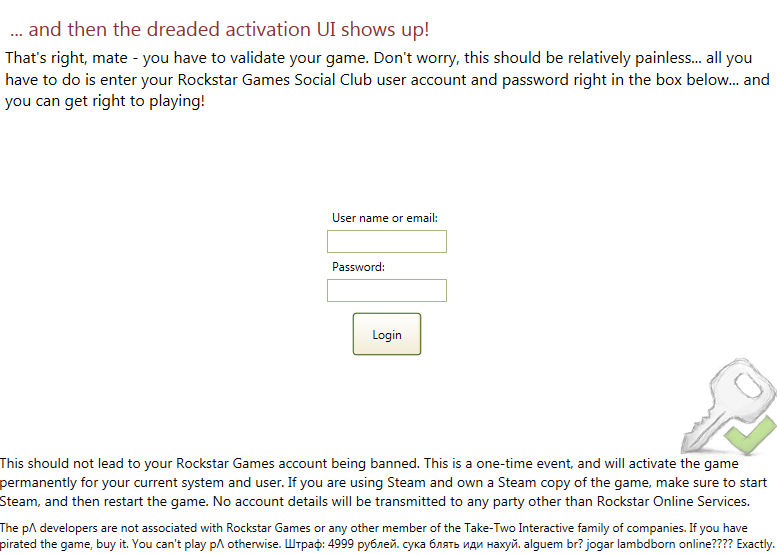
Task: Click the 'own a Steam copy' text
Action: pyautogui.click(x=512, y=483)
